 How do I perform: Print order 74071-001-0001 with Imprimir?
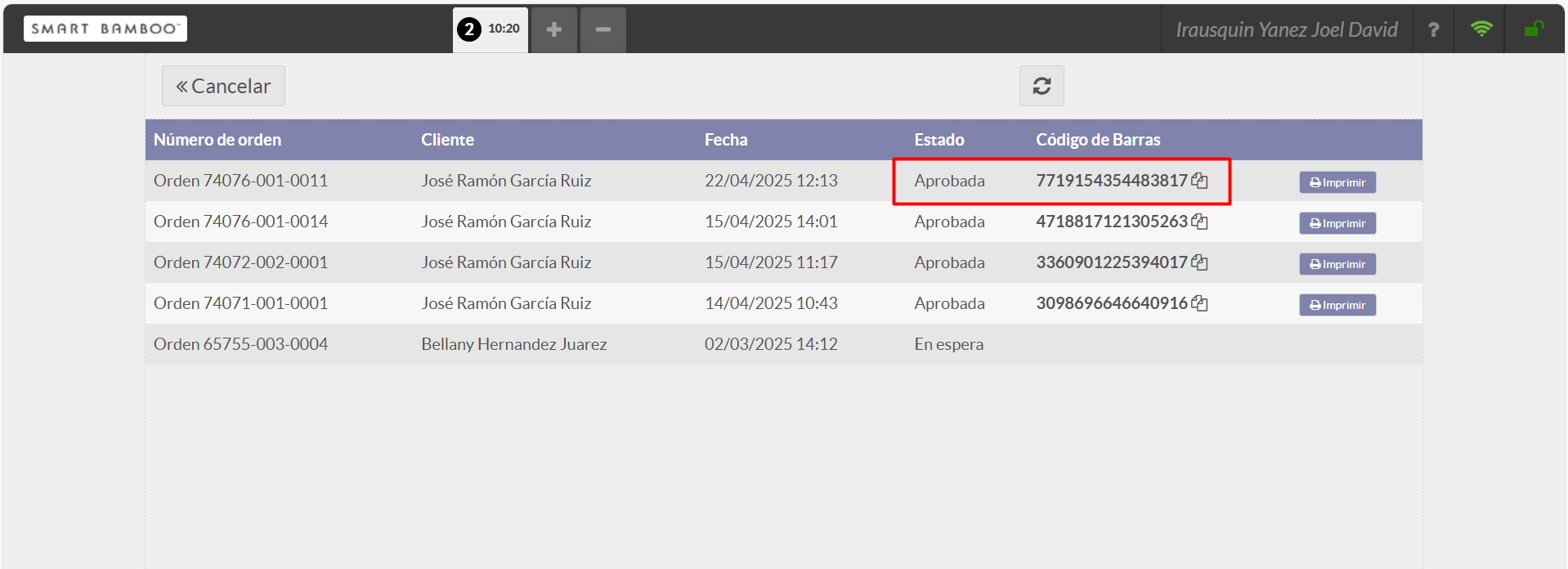point(1337,305)
